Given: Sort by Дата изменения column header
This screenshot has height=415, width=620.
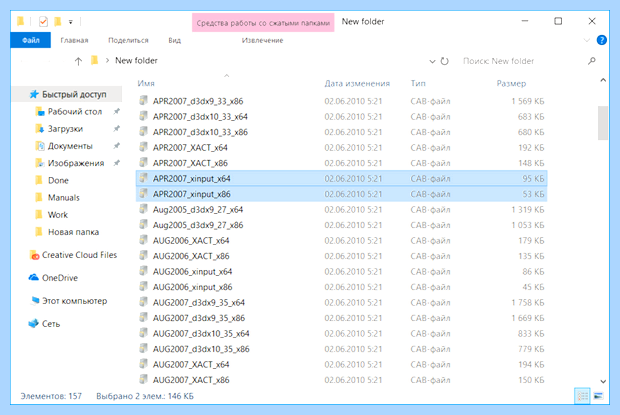Looking at the screenshot, I should 357,83.
